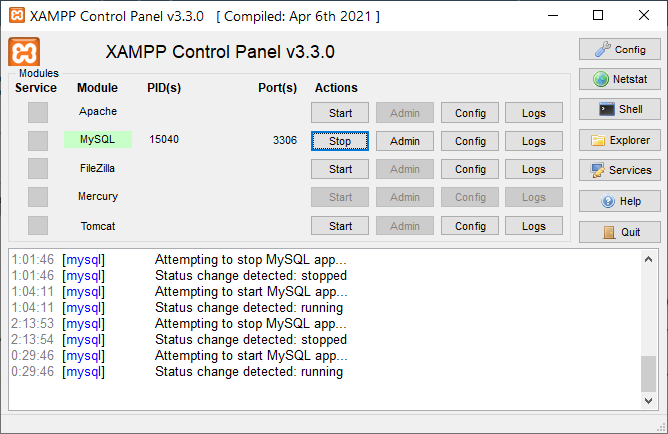The height and width of the screenshot is (434, 668).
Task: Open Services with its icon button
Action: point(619,171)
